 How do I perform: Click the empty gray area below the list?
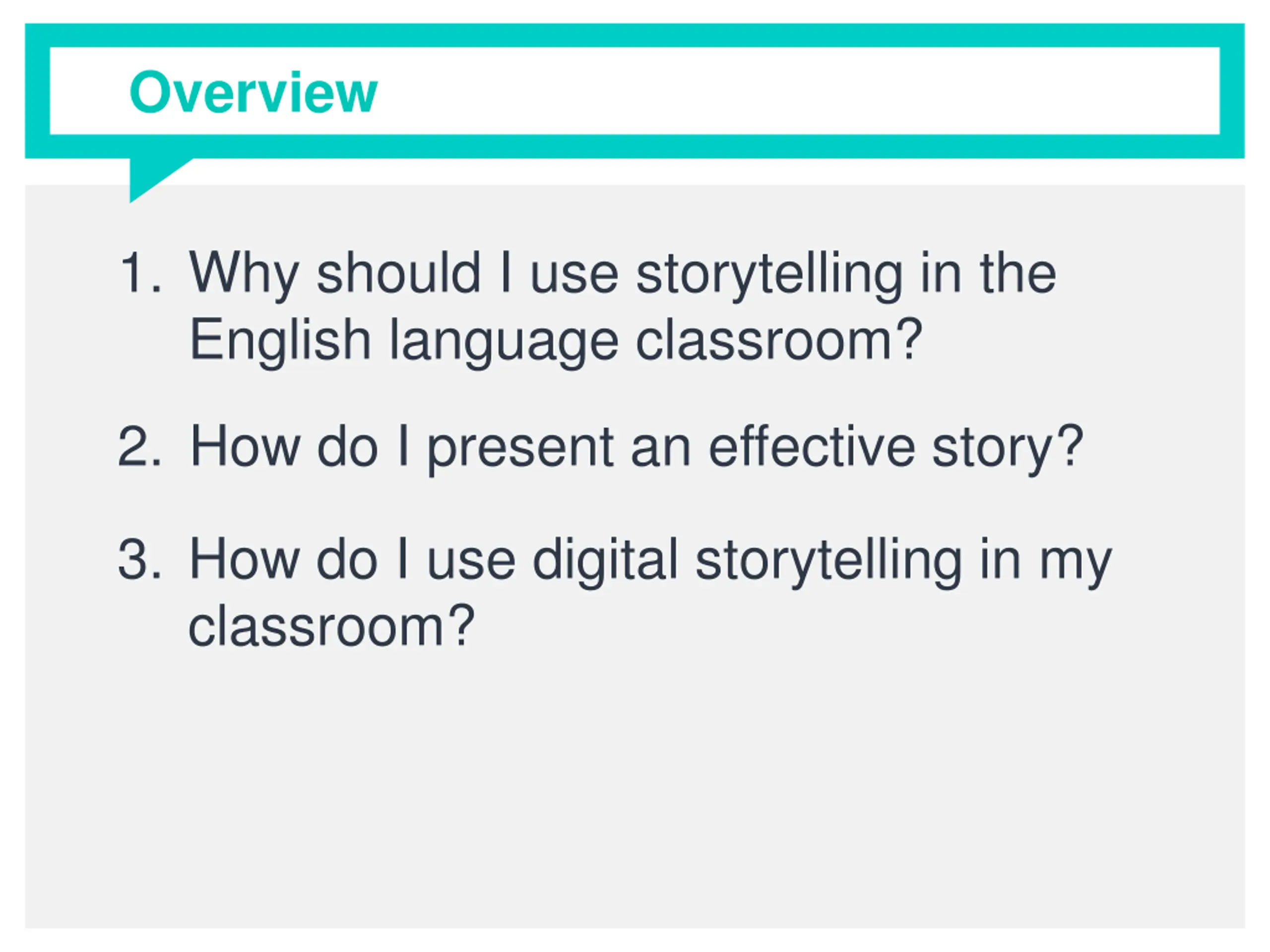point(635,792)
